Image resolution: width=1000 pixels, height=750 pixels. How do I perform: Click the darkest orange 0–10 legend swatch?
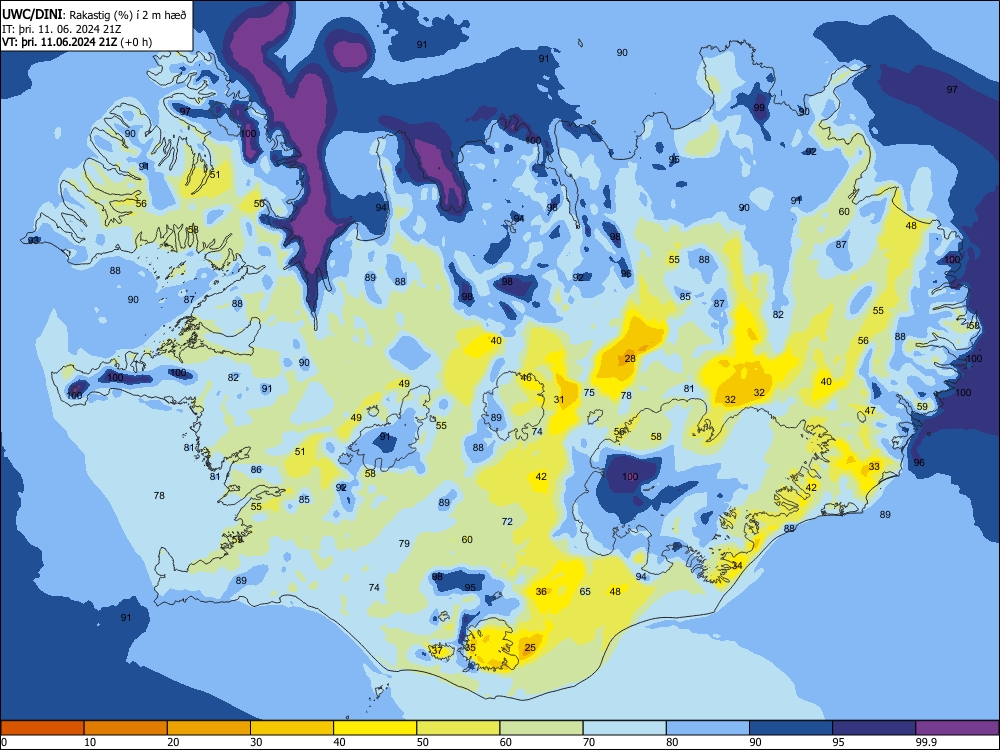tap(42, 728)
